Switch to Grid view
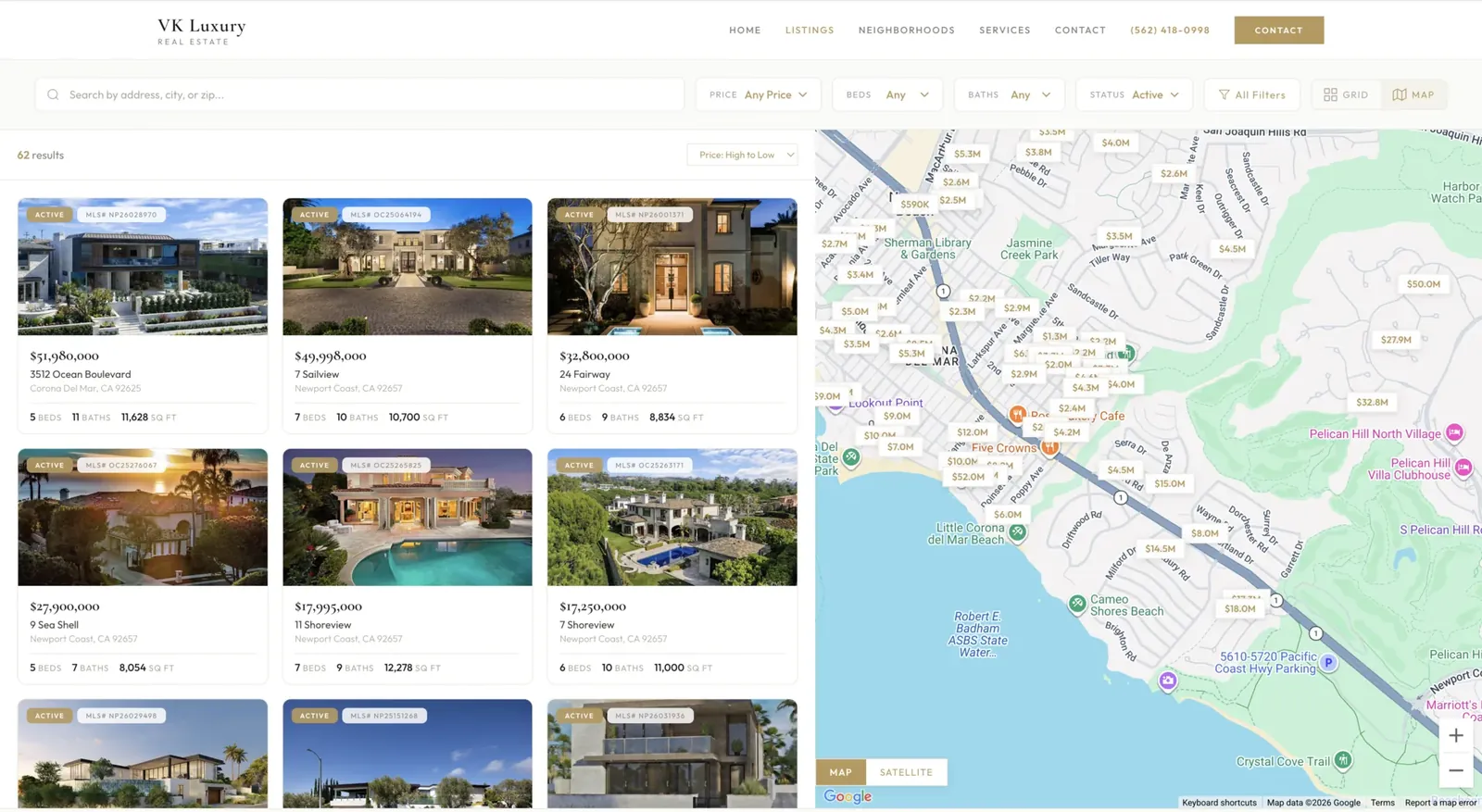Screen dimensions: 1482x812 tap(1346, 94)
